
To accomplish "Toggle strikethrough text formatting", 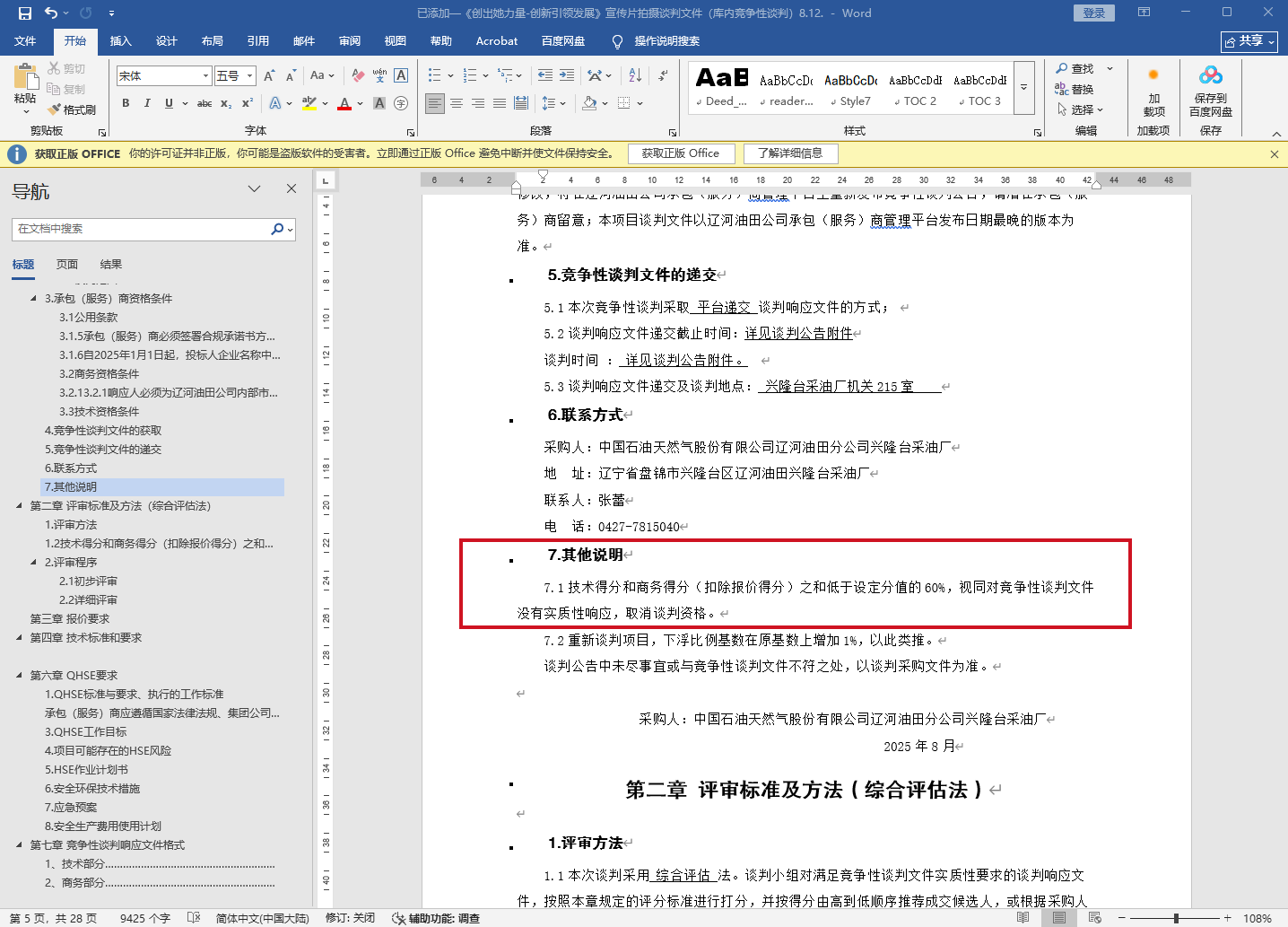I will pyautogui.click(x=205, y=103).
